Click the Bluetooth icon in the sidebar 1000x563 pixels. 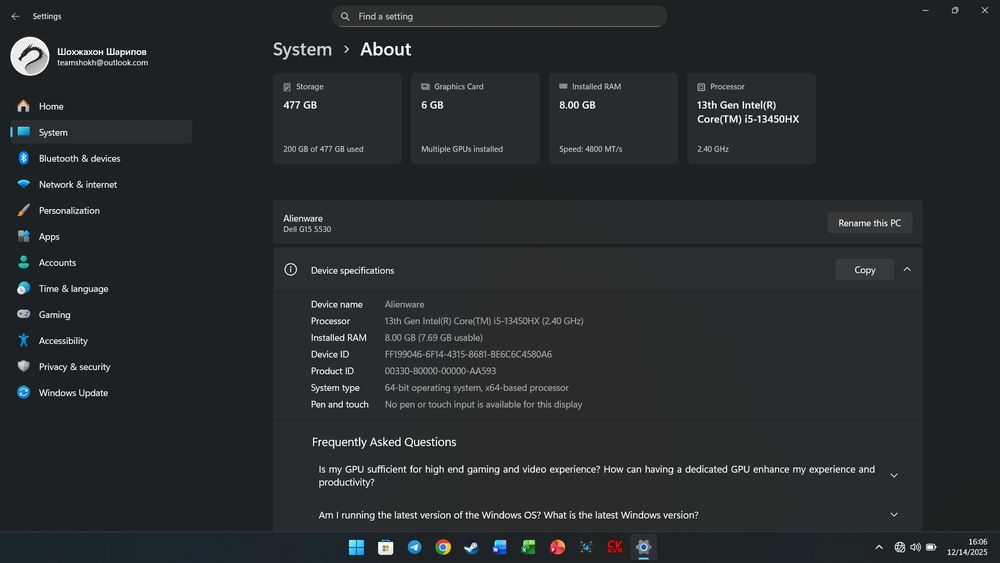[x=24, y=158]
